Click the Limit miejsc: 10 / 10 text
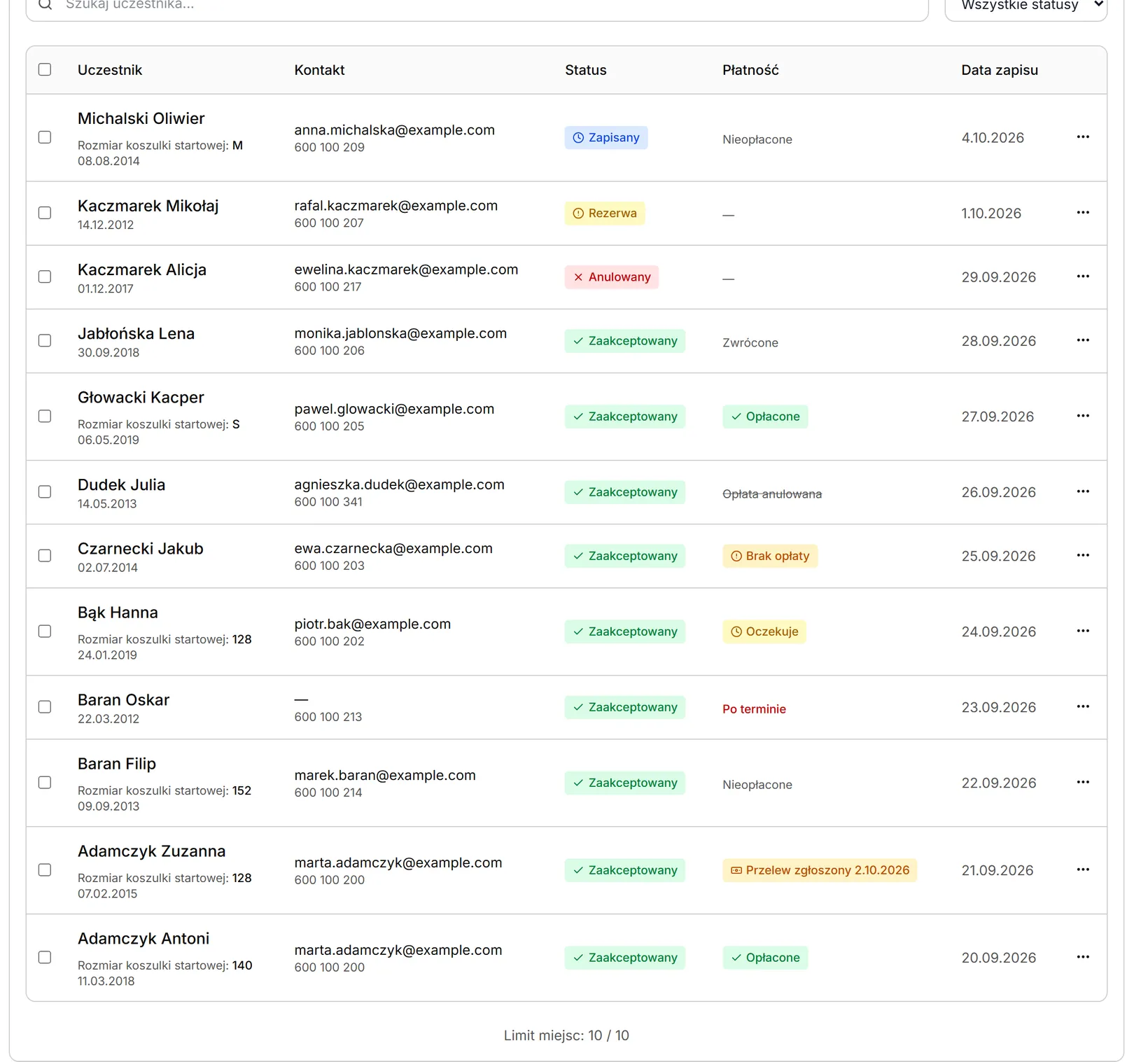The image size is (1148, 1062). pos(566,1035)
